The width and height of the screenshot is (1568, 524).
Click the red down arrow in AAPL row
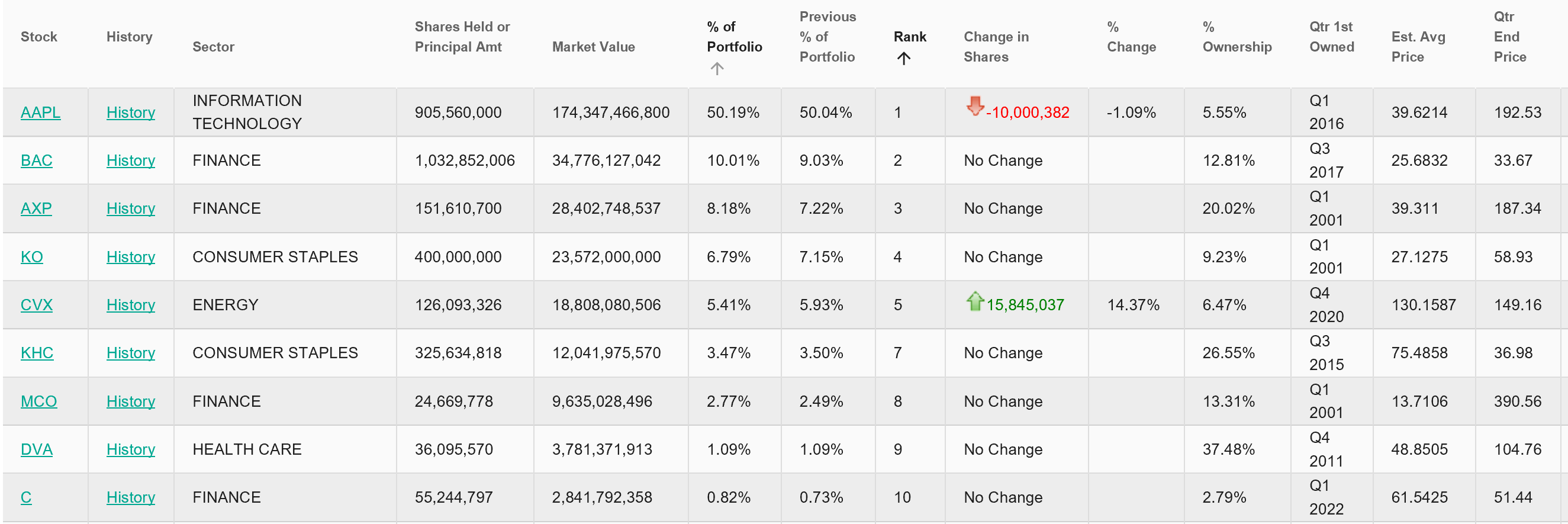pos(974,106)
